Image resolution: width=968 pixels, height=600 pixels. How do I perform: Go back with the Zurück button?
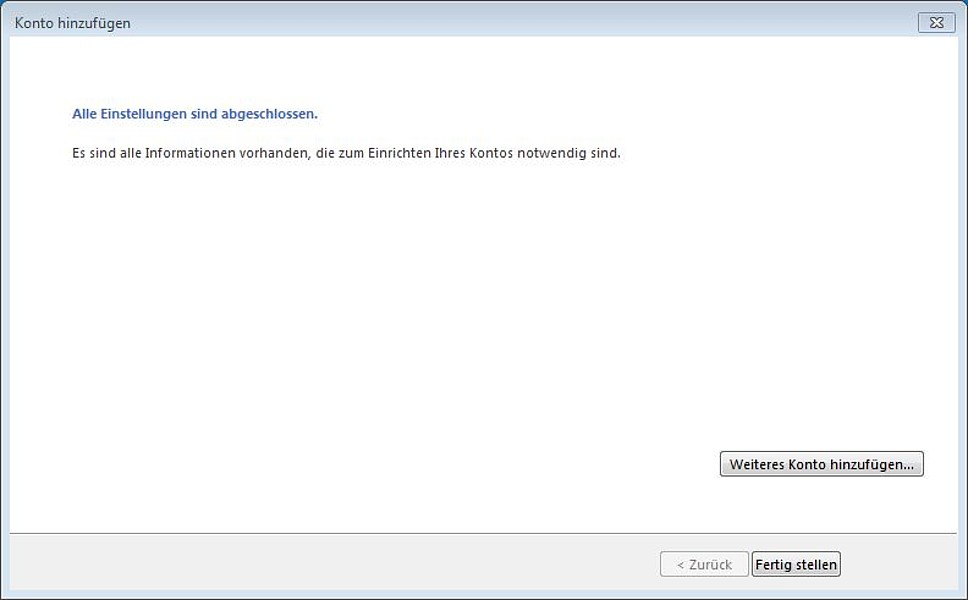click(x=704, y=564)
